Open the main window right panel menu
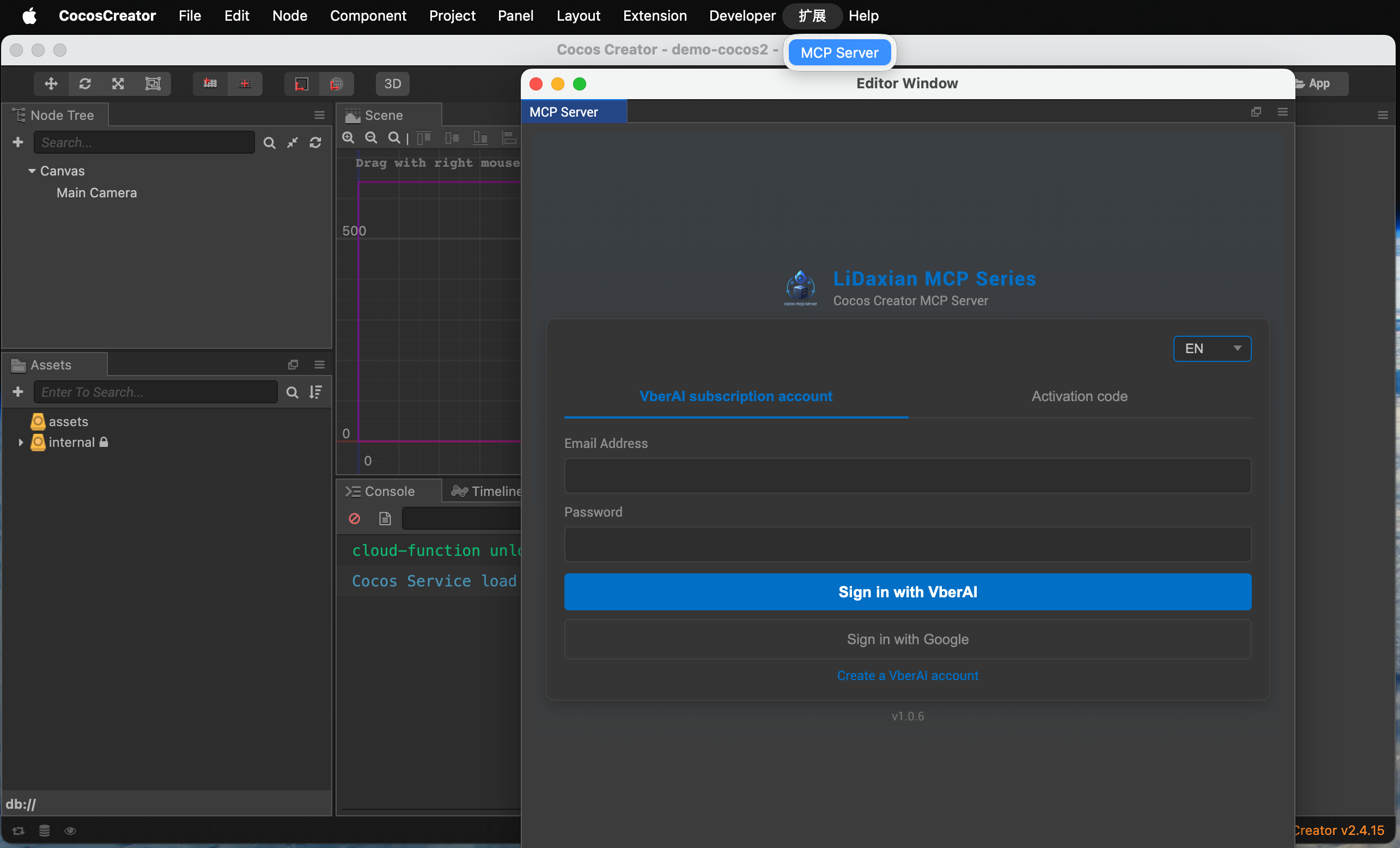 pos(1383,116)
